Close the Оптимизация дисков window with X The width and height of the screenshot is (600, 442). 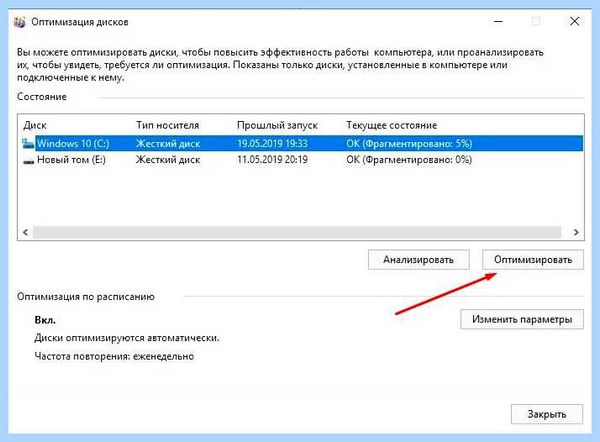coord(574,21)
